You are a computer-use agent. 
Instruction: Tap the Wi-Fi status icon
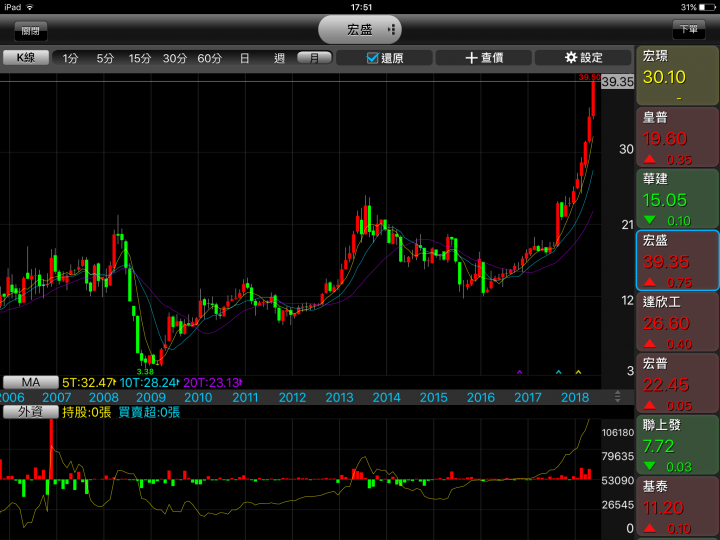[x=30, y=7]
